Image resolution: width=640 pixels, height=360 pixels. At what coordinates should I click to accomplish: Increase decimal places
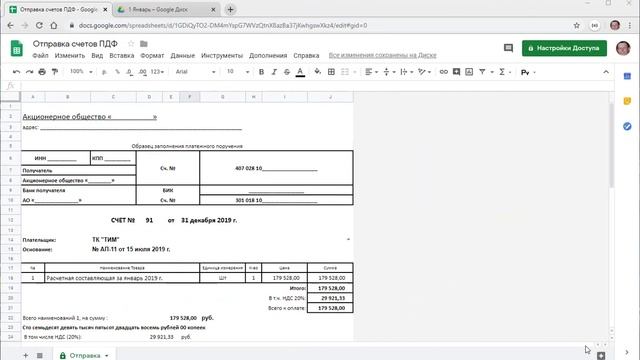[x=142, y=72]
